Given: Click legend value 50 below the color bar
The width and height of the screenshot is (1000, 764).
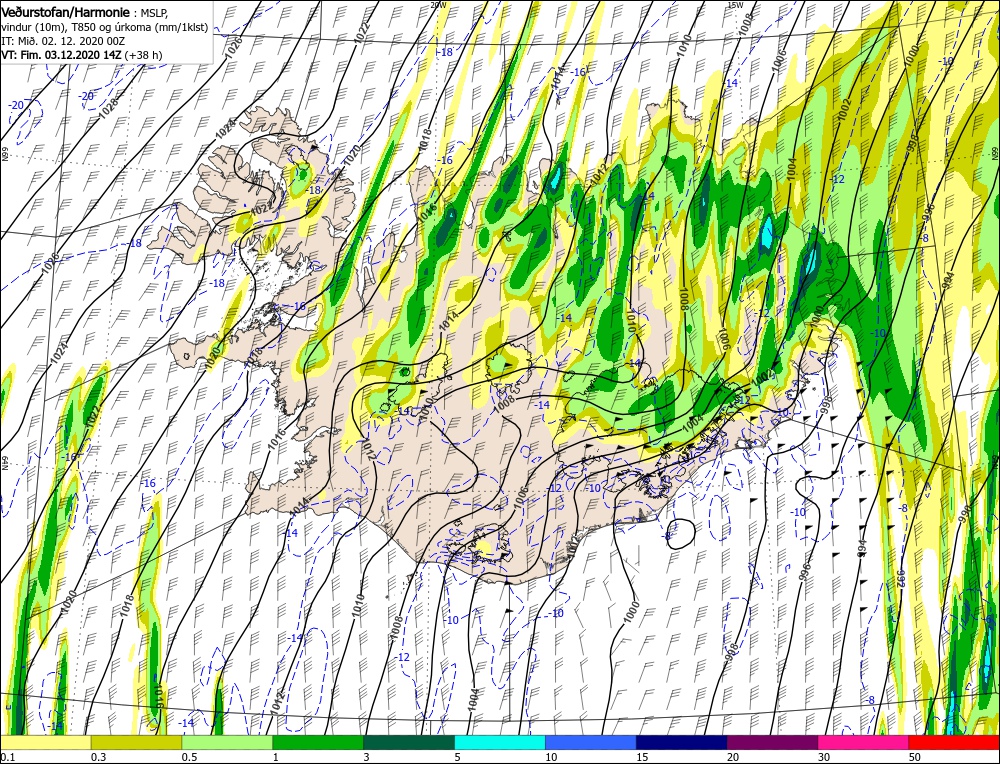Looking at the screenshot, I should (x=915, y=757).
